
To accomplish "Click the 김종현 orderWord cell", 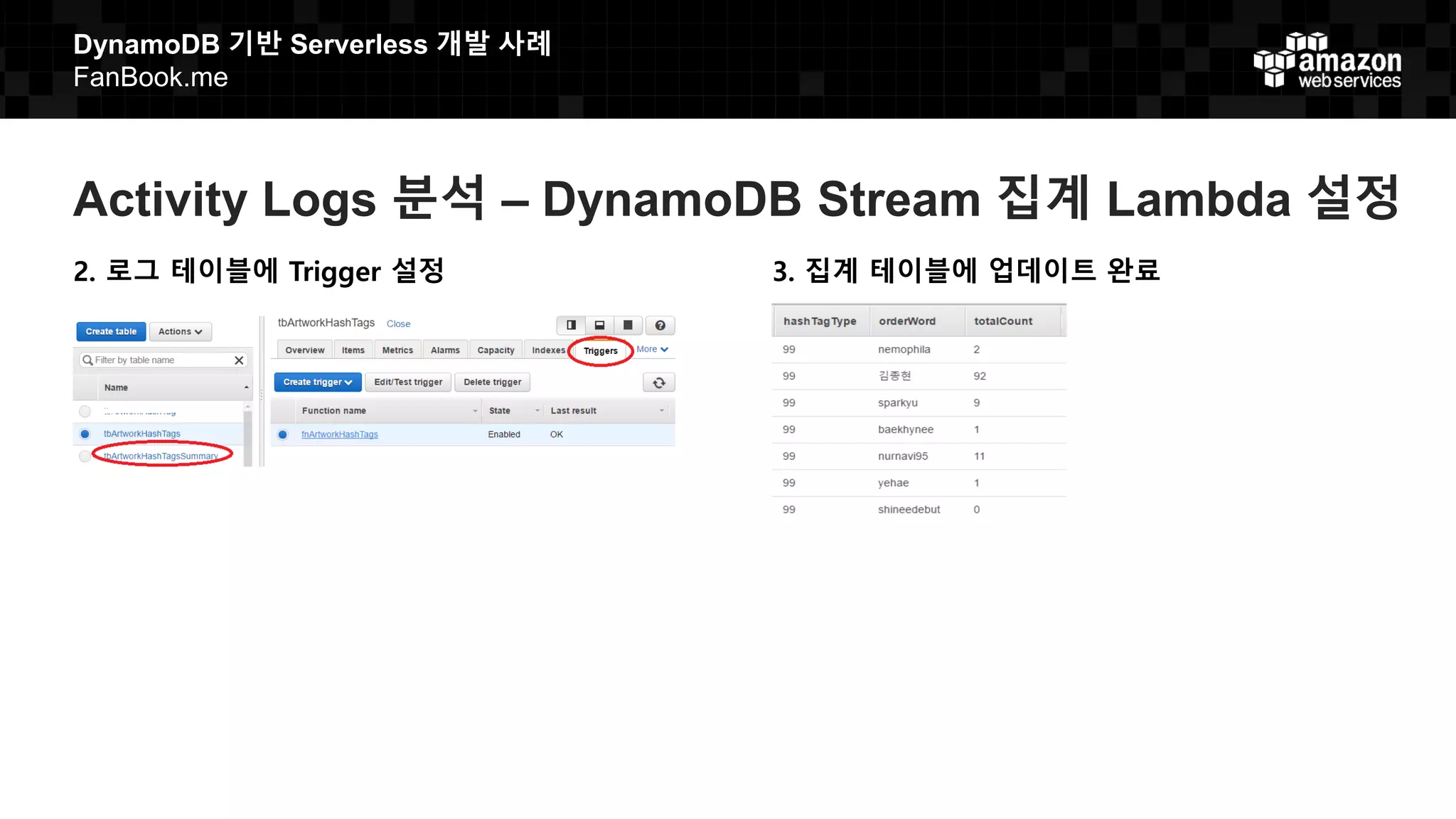I will click(x=894, y=376).
